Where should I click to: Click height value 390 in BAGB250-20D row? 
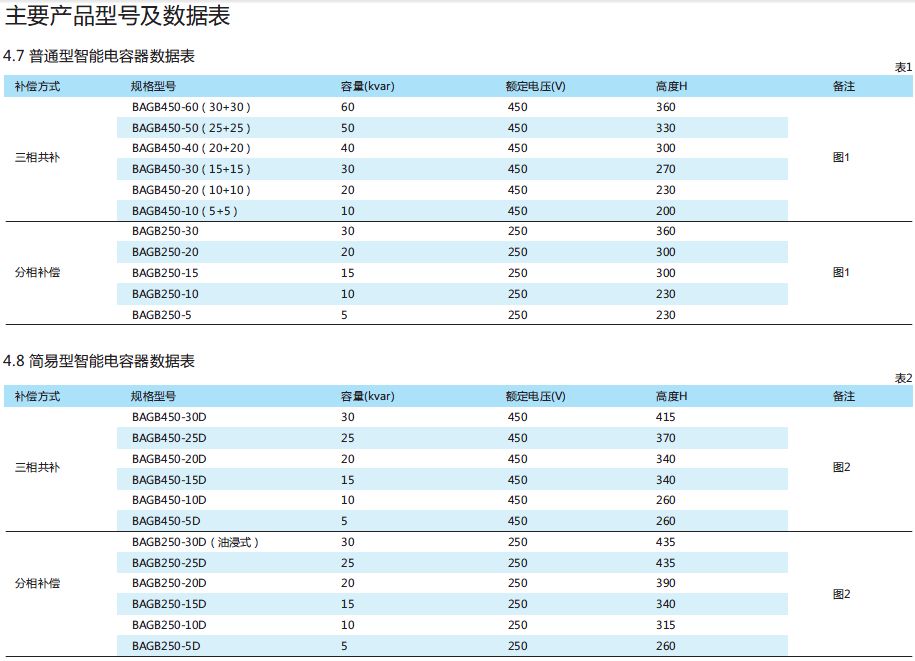(666, 583)
